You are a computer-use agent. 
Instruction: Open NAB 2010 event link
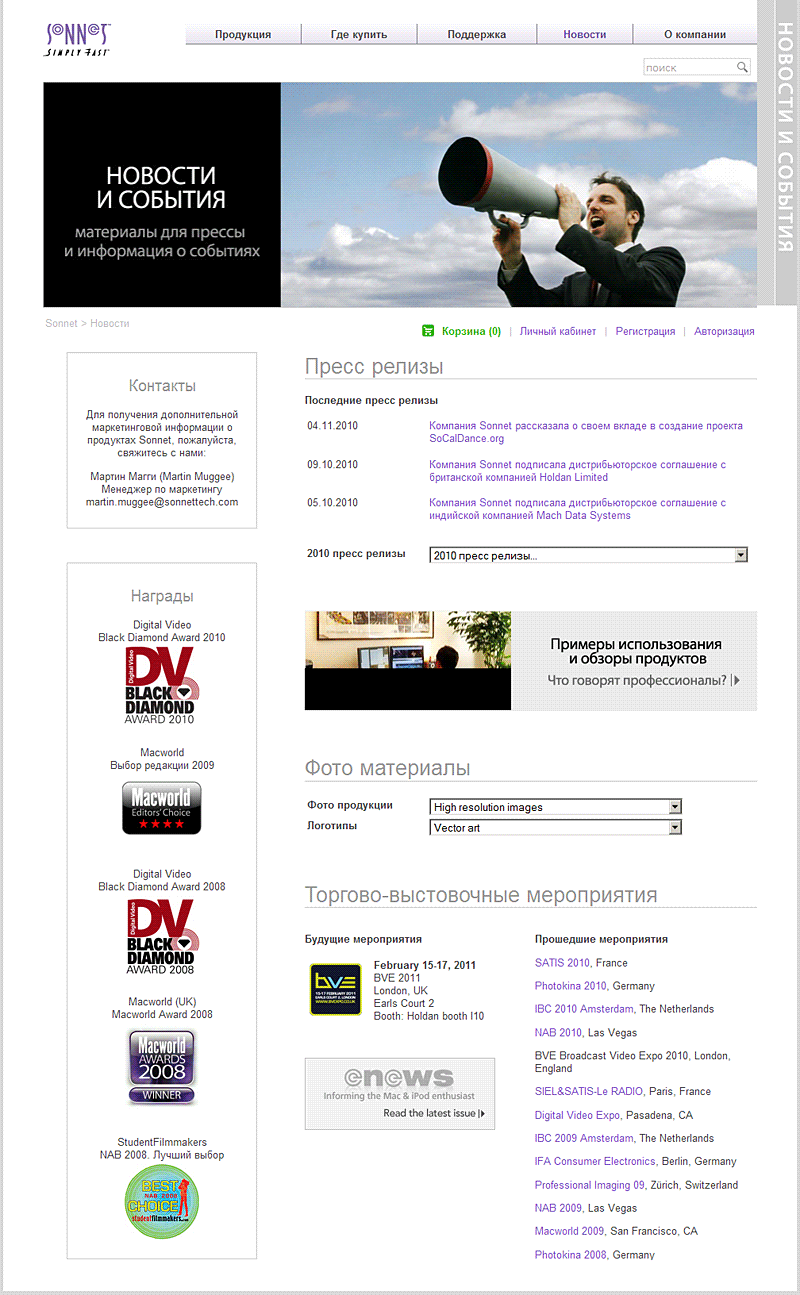click(x=558, y=1032)
